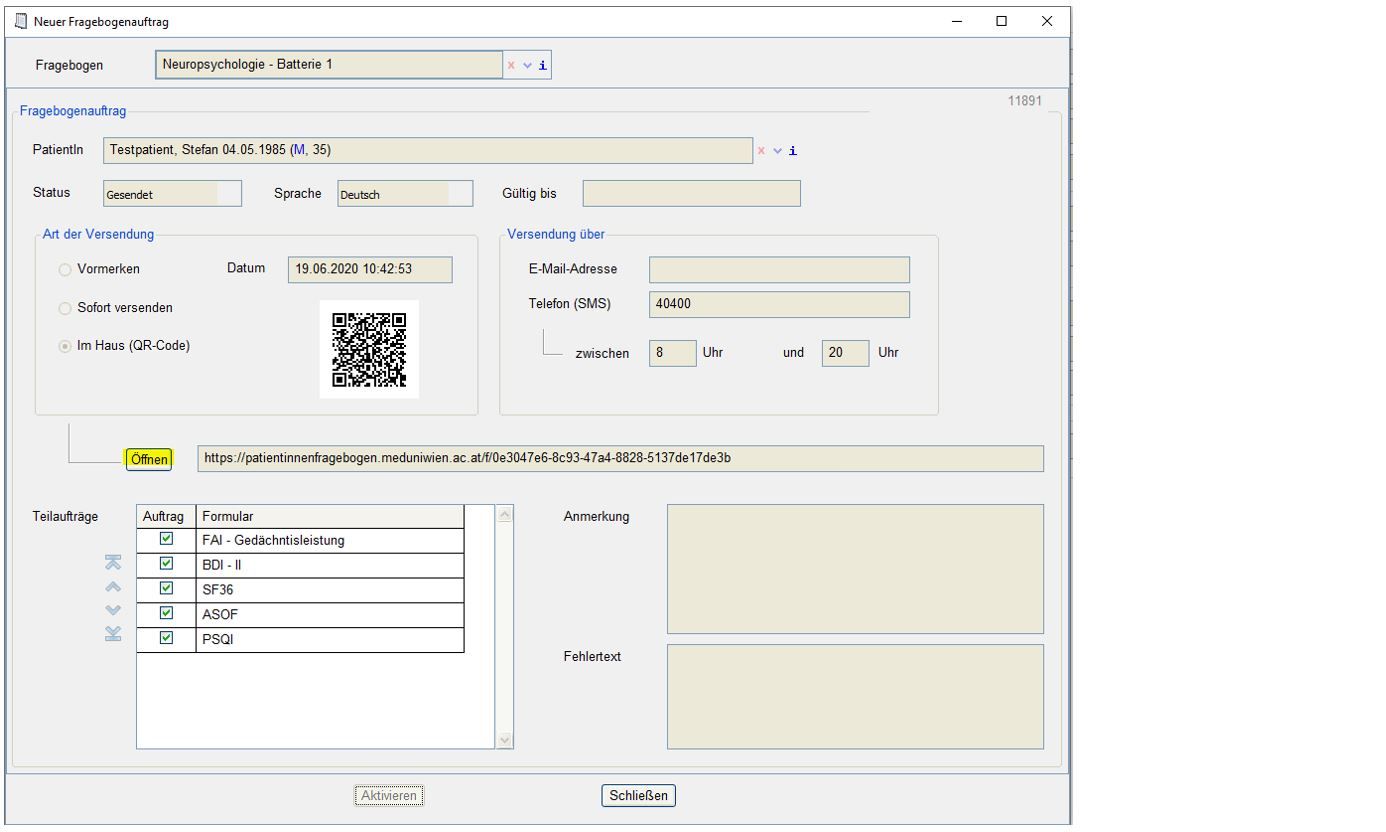Open the PatientIn dropdown chevron
1386x832 pixels.
click(777, 151)
